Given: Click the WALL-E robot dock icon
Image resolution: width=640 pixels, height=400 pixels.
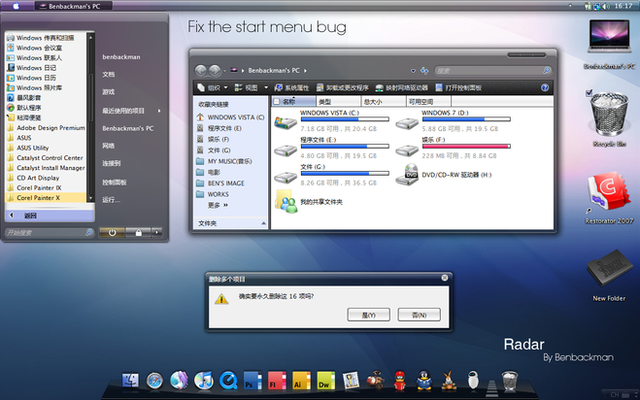Looking at the screenshot, I should 375,380.
